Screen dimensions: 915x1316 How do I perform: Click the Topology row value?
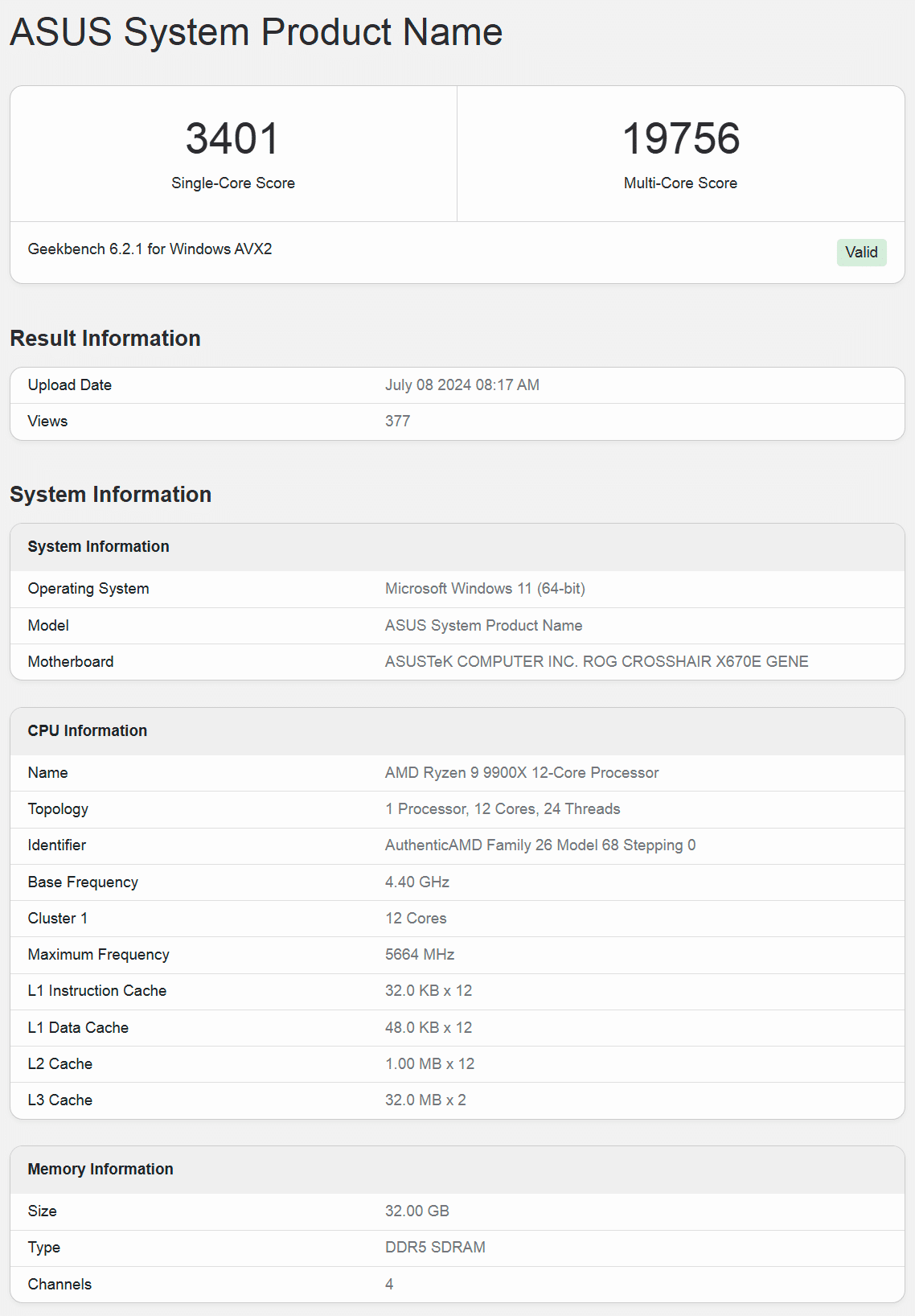tap(503, 809)
